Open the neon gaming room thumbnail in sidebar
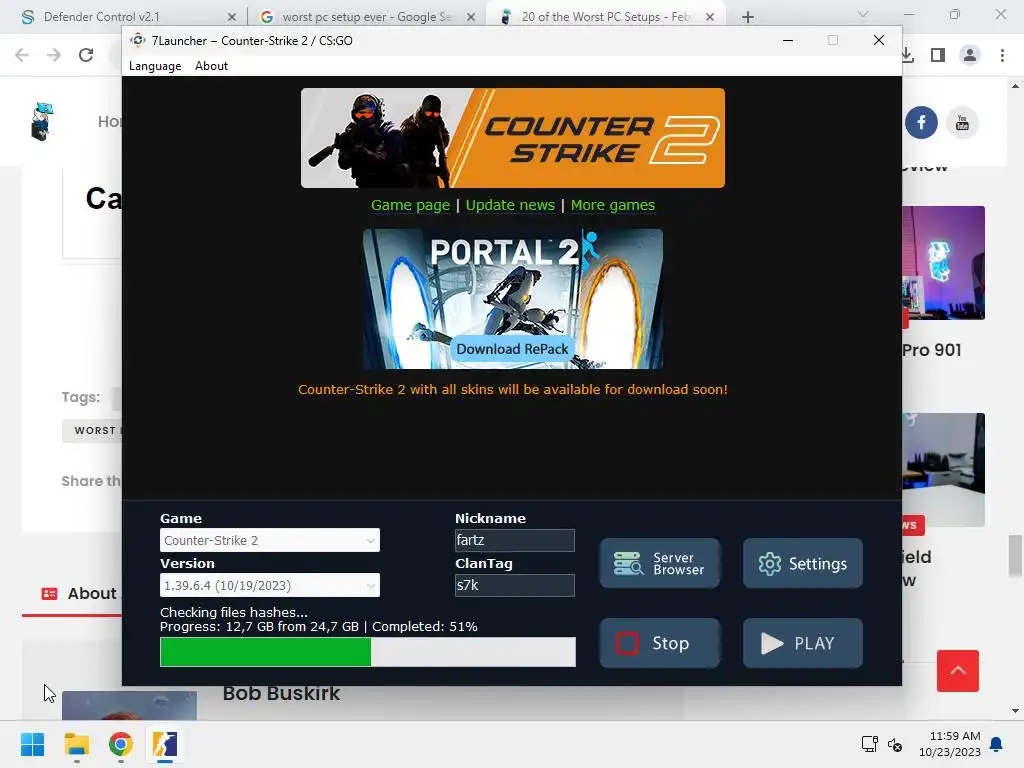 [944, 263]
